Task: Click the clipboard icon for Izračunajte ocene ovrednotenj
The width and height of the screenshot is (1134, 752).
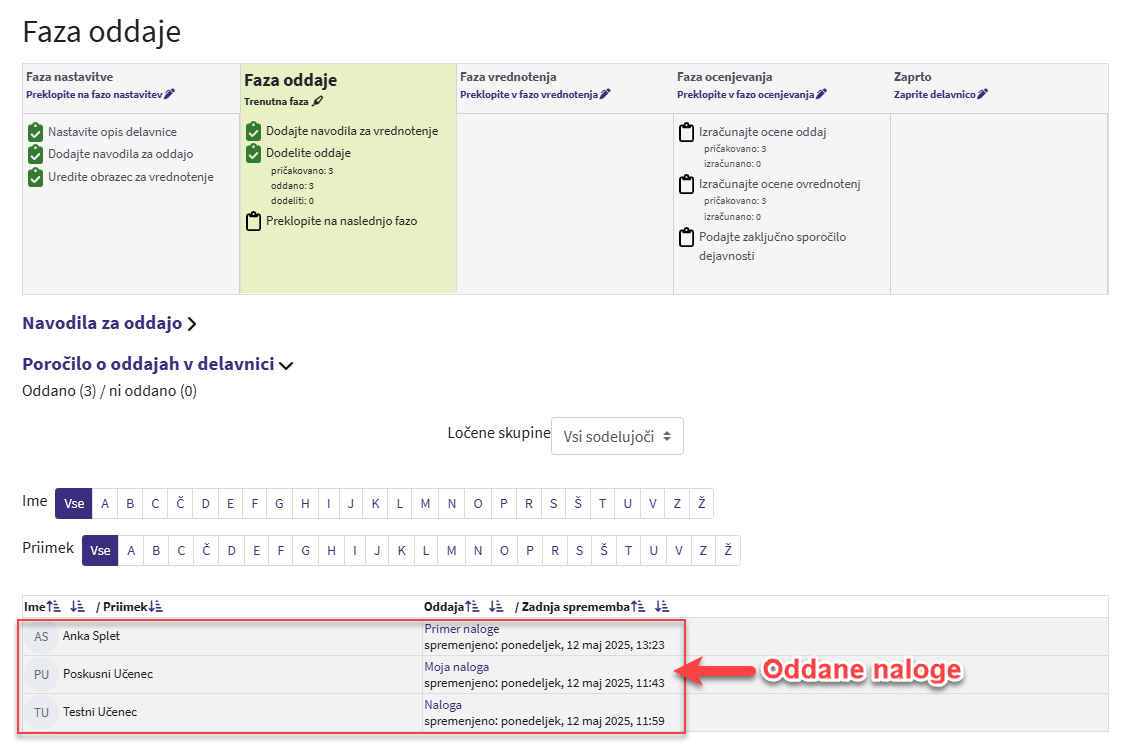Action: point(686,184)
